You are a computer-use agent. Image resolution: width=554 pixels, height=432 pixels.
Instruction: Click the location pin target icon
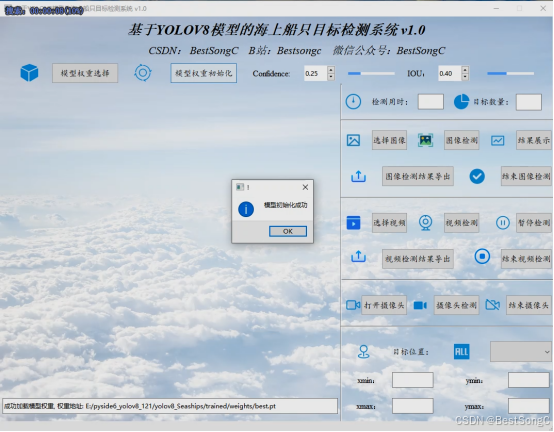pyautogui.click(x=364, y=352)
